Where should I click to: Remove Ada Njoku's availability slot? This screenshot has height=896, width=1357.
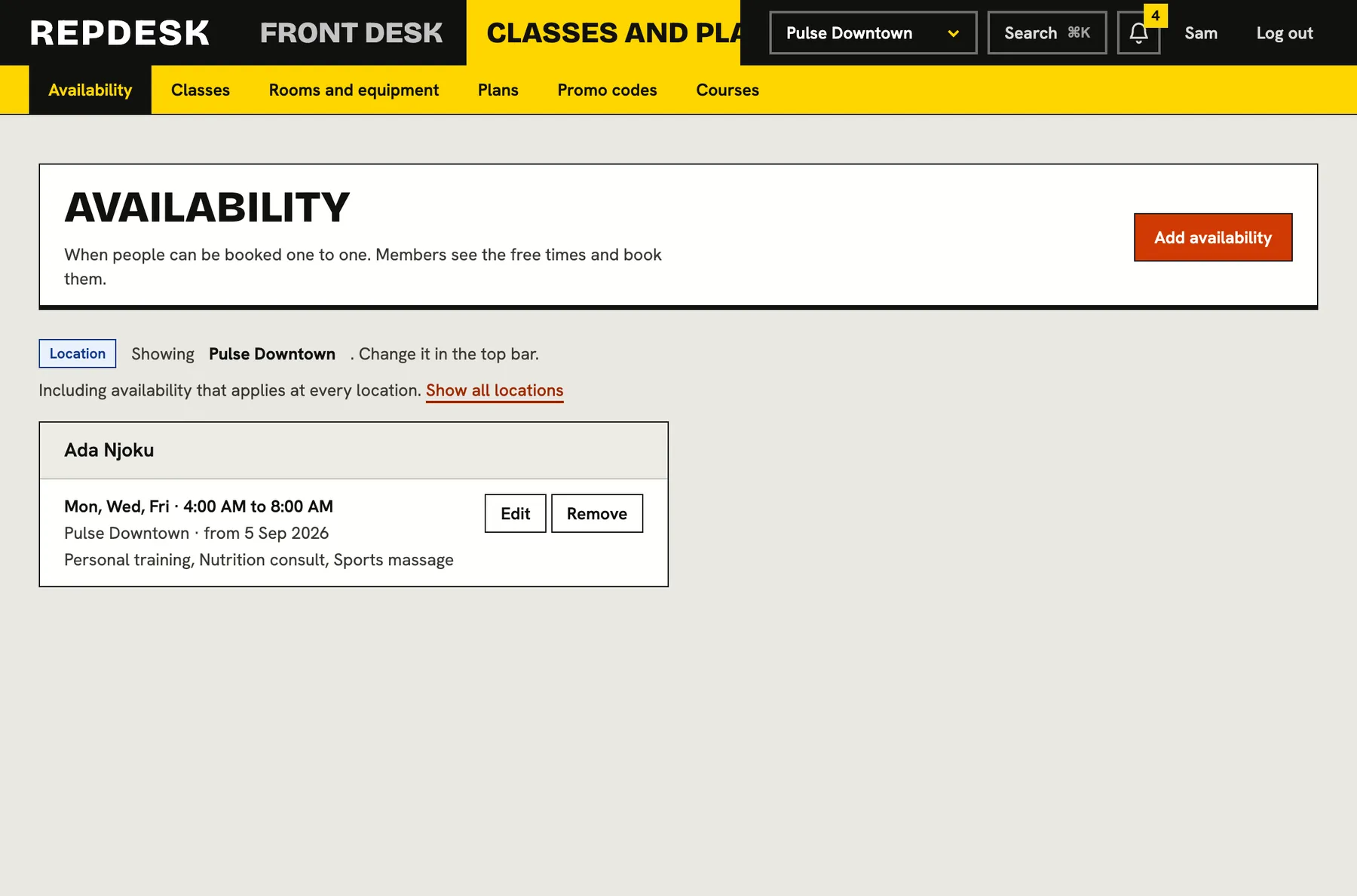point(597,513)
